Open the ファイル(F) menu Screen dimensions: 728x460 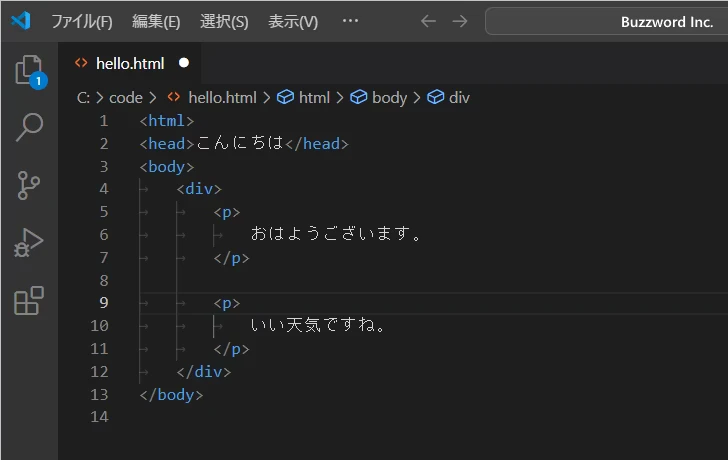pos(82,21)
